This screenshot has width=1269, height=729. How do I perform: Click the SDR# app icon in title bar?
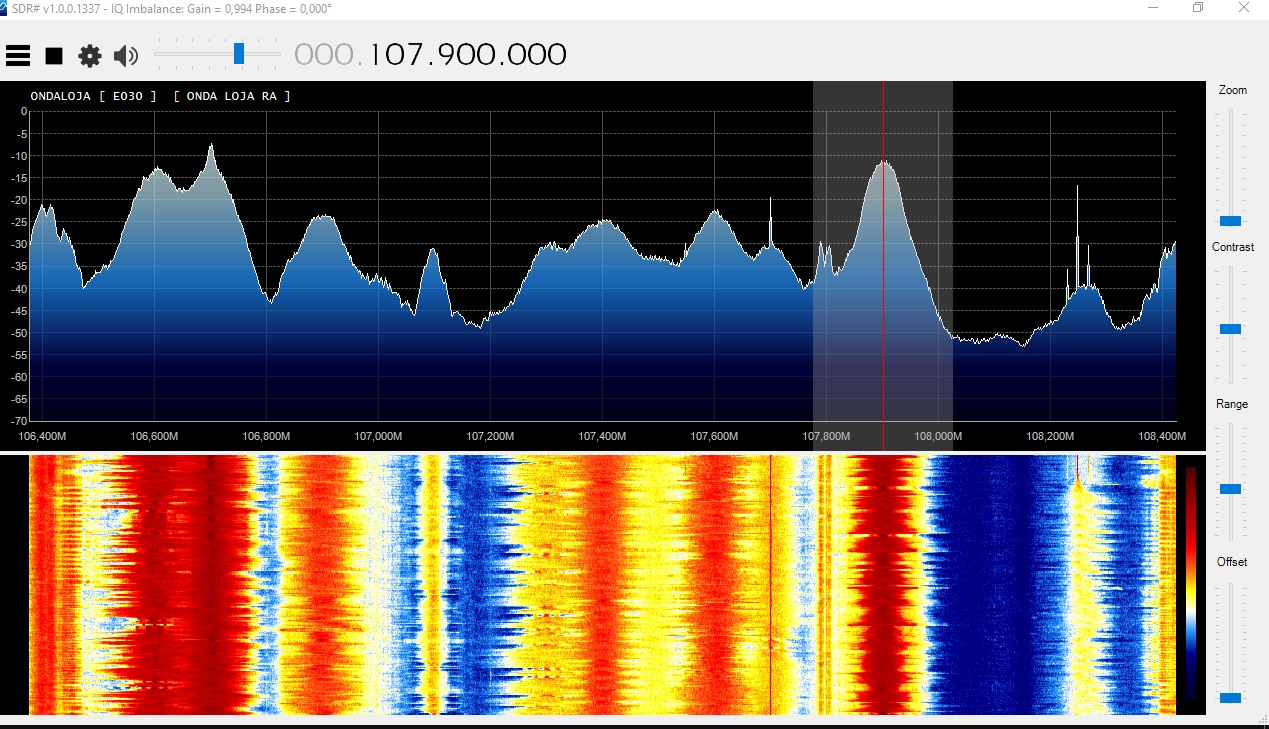point(4,8)
